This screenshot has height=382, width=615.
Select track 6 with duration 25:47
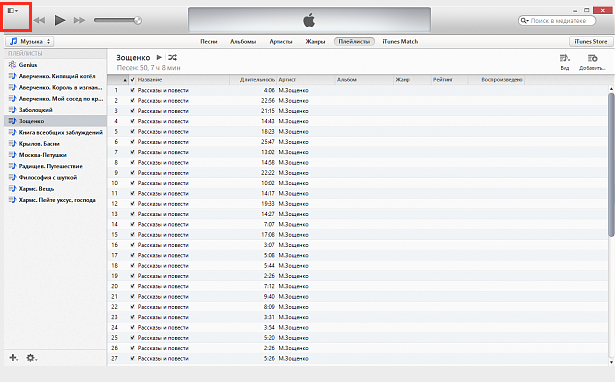[x=358, y=142]
